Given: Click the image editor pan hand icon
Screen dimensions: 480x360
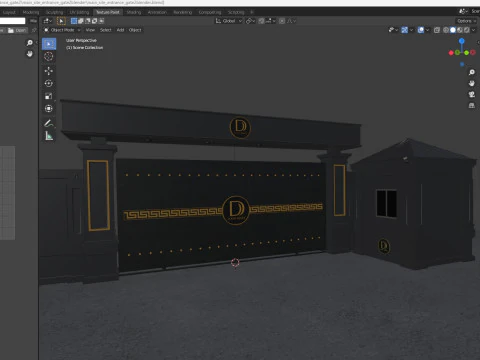Looking at the screenshot, I should [x=30, y=54].
